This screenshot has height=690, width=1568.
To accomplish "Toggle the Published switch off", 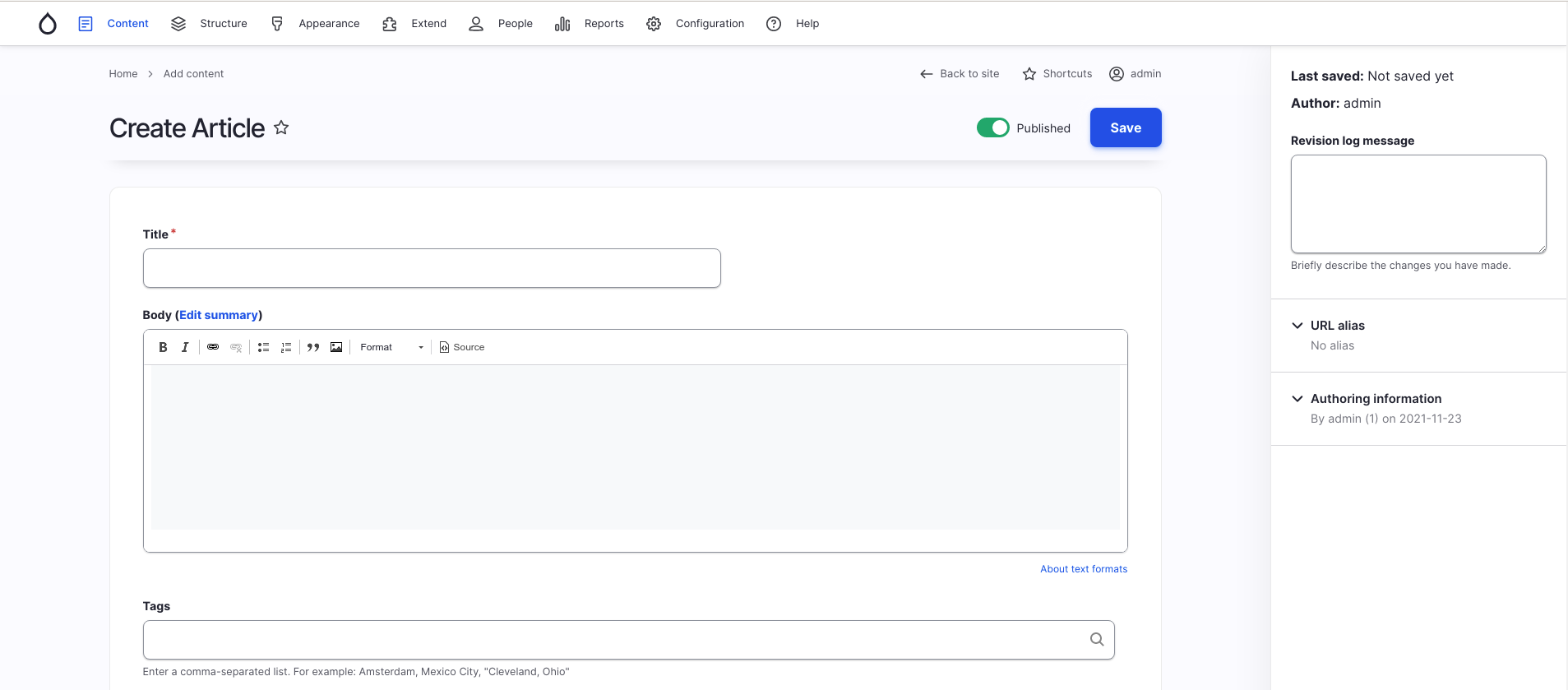I will (992, 127).
